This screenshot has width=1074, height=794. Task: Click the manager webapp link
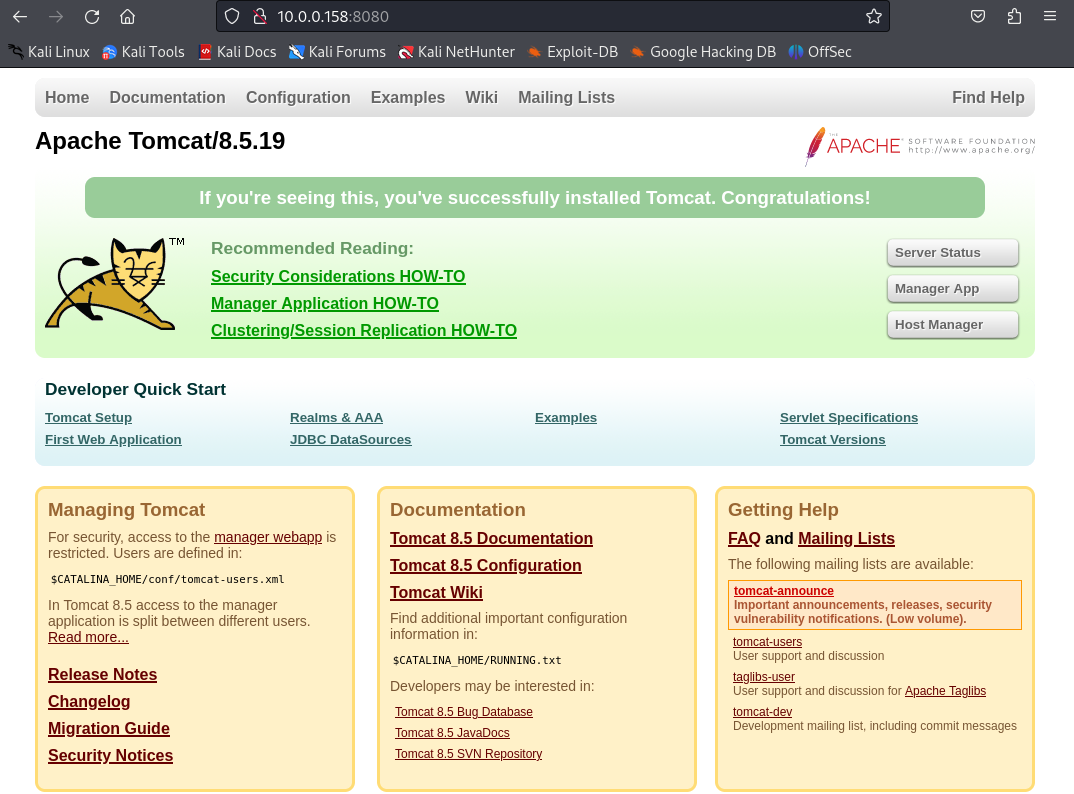click(x=268, y=537)
